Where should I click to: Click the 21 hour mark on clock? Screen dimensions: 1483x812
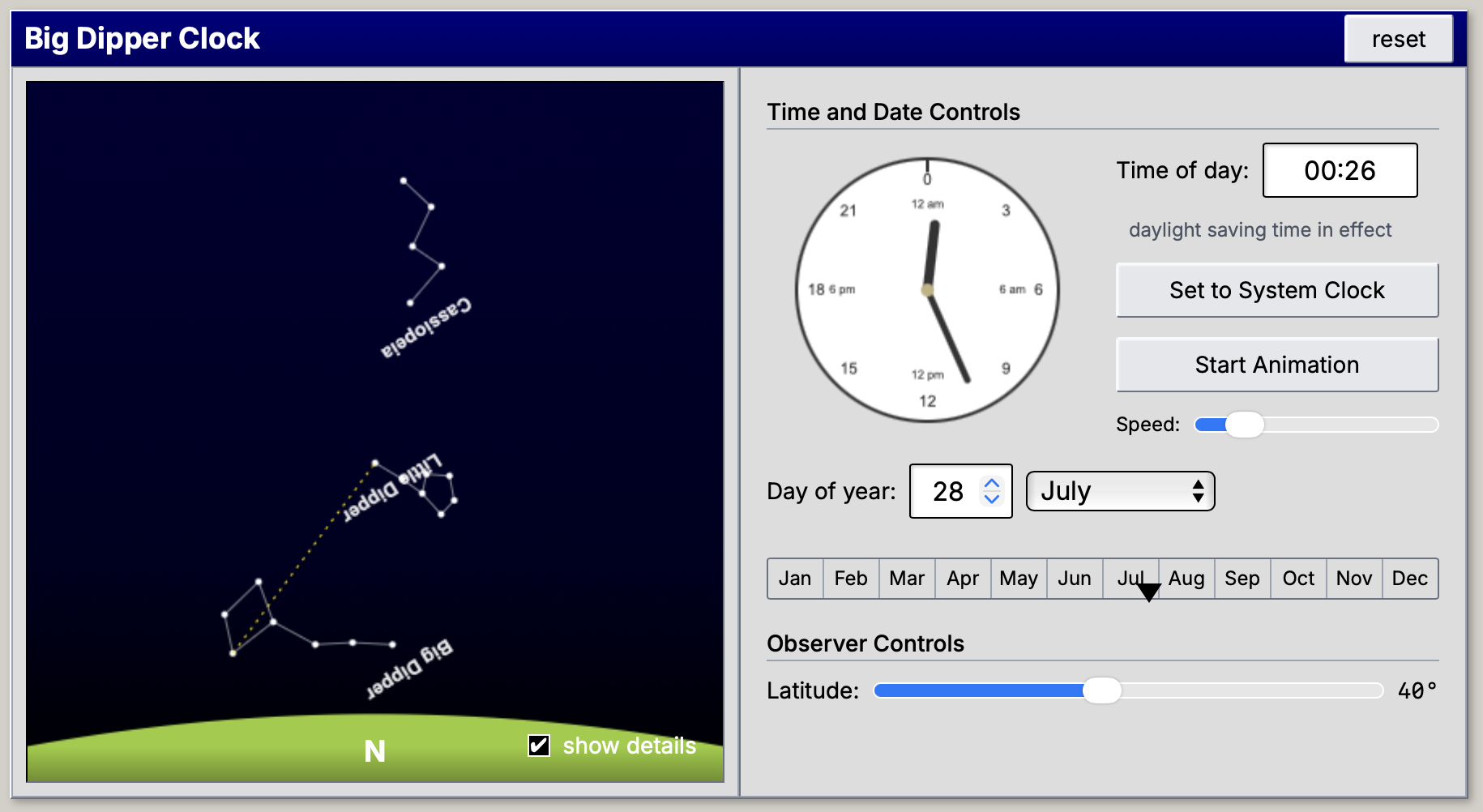click(x=848, y=211)
